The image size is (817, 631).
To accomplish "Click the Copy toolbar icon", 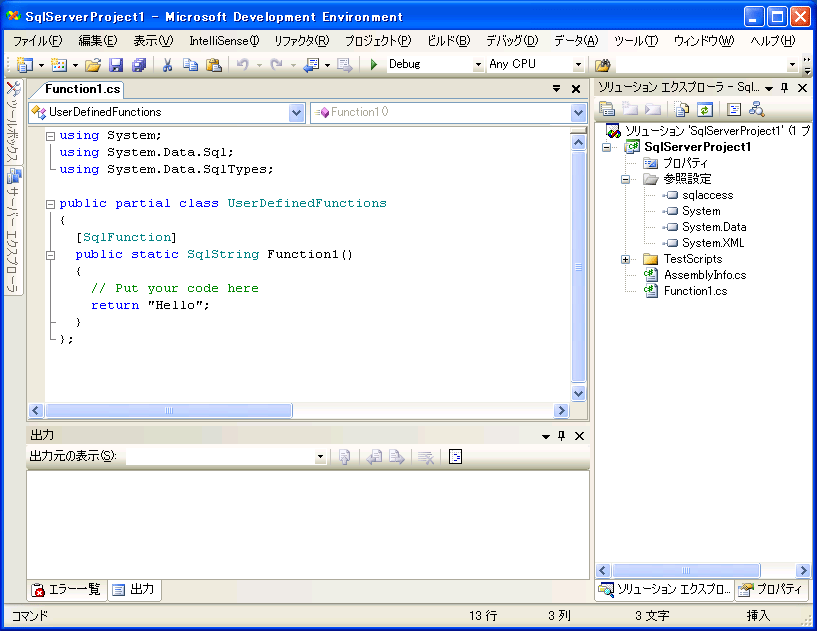I will click(190, 65).
